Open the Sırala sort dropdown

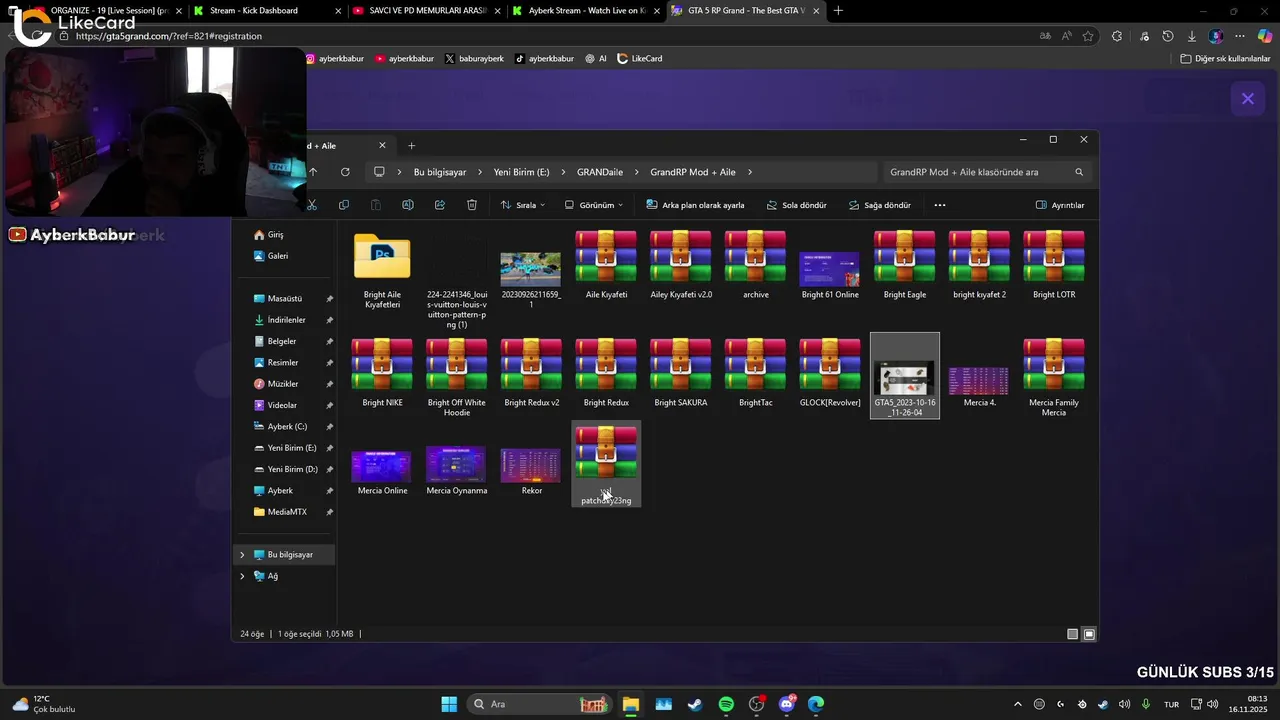[x=522, y=205]
